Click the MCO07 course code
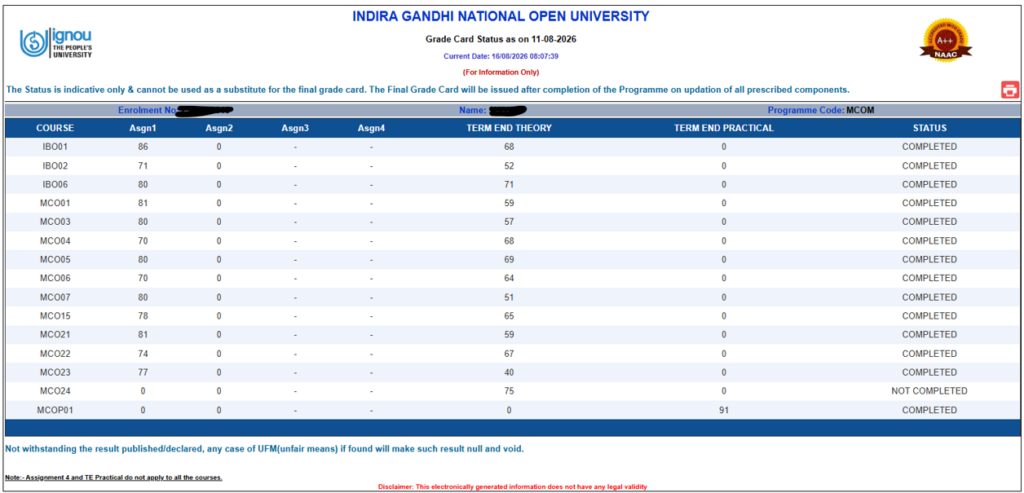1024x493 pixels. tap(55, 297)
